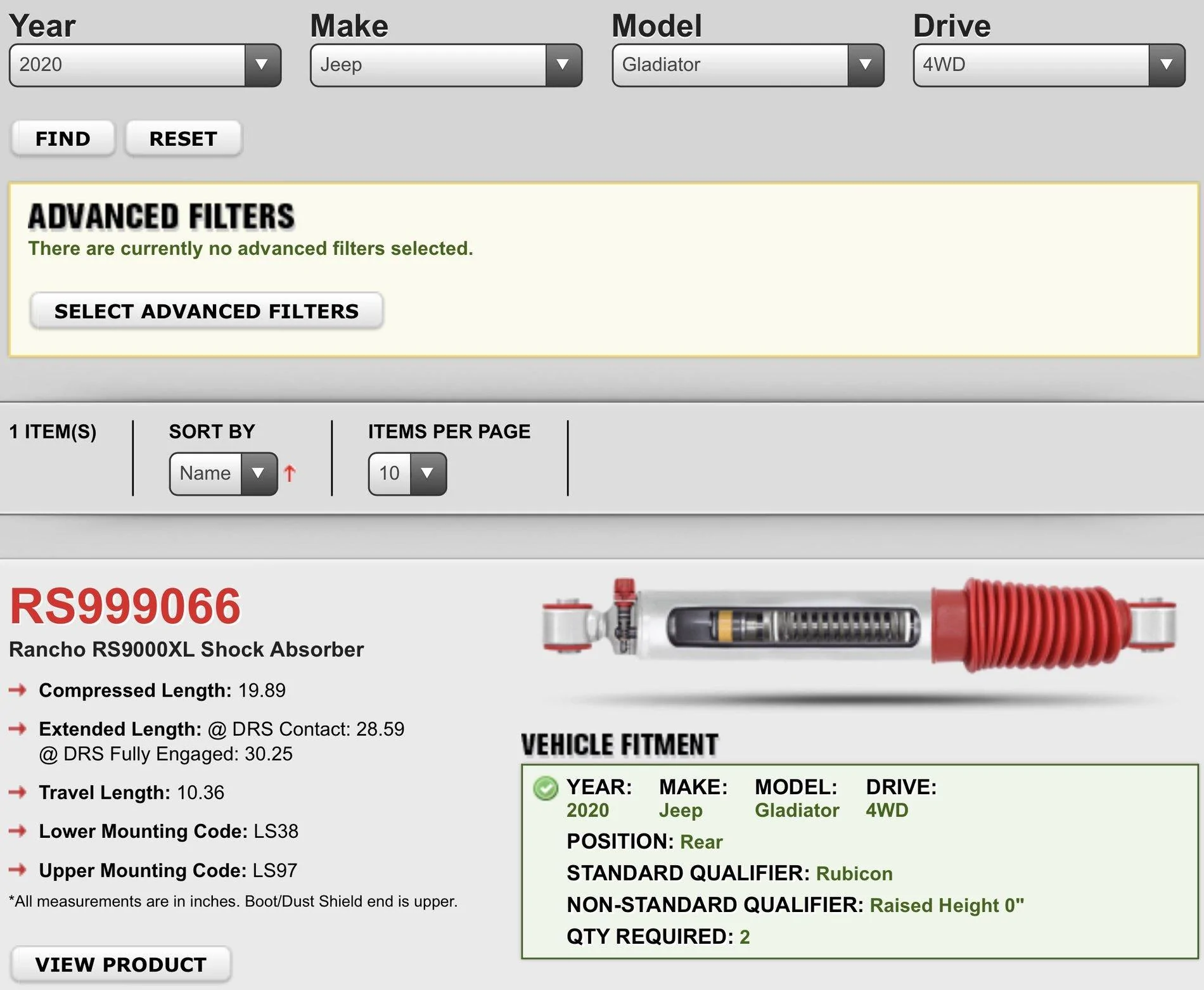Select the Raised Height 0" qualifier value
Screen dimensions: 1204x990
(x=947, y=905)
